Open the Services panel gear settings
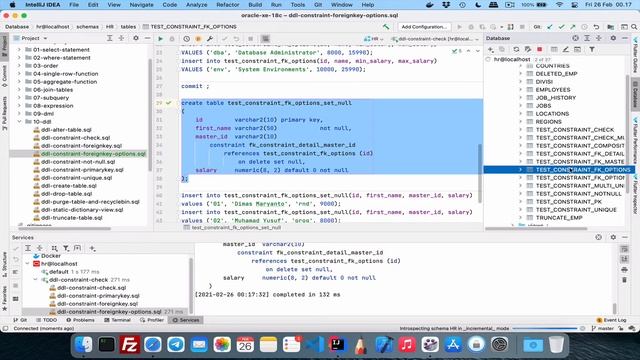640x360 pixels. (x=613, y=237)
